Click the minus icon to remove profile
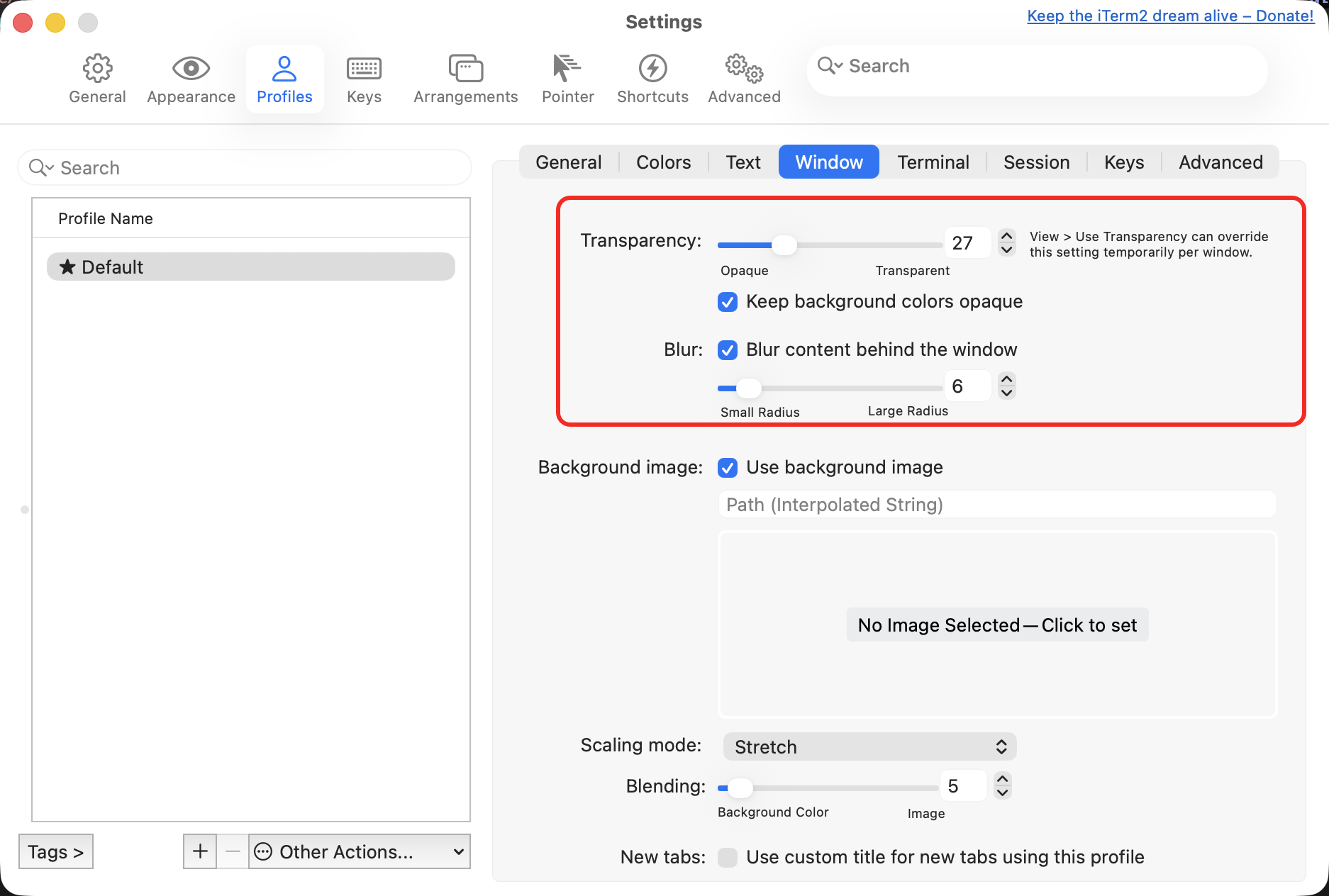The height and width of the screenshot is (896, 1329). coord(233,851)
